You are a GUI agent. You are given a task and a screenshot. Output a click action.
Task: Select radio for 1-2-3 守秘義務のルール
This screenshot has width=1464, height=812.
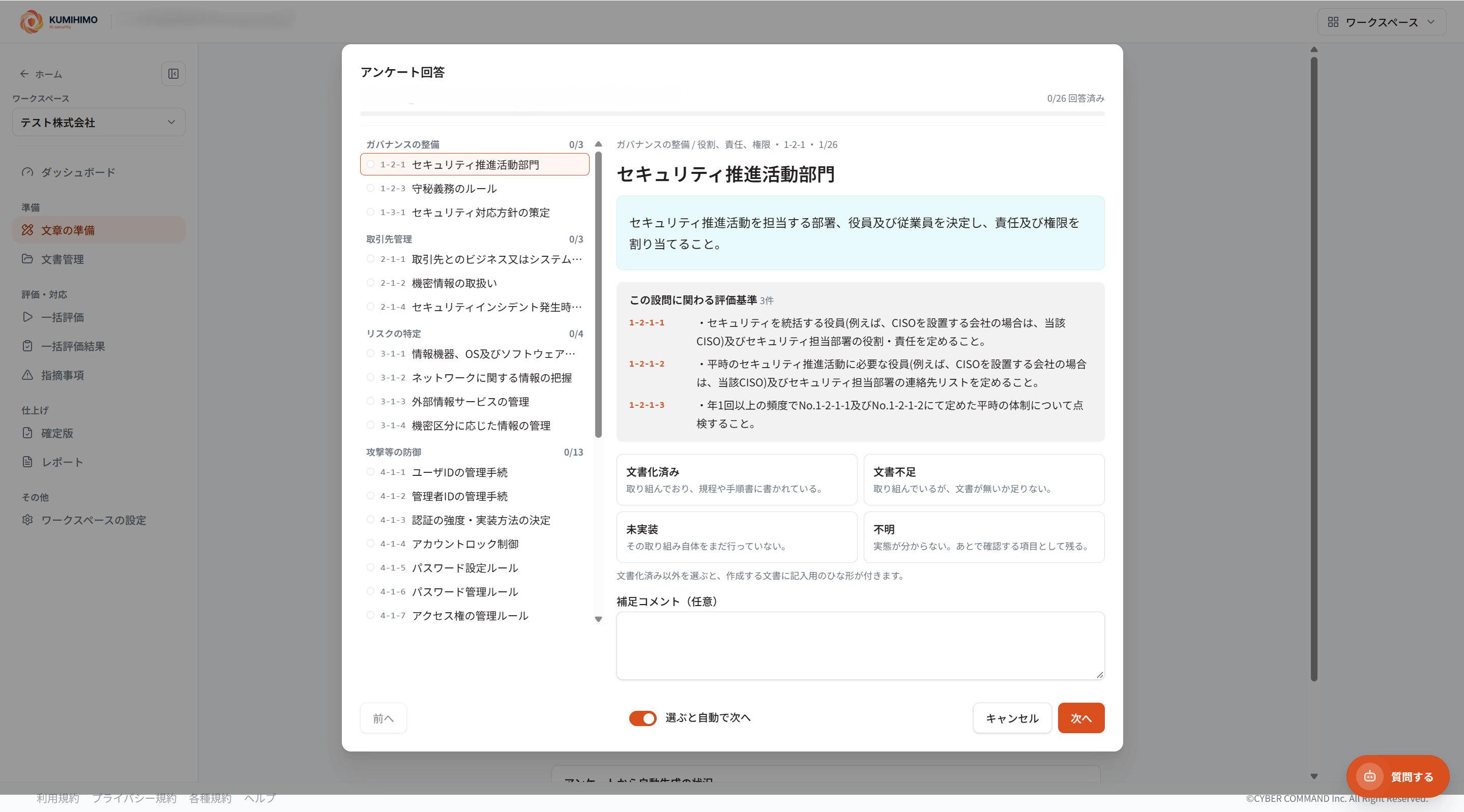point(370,189)
